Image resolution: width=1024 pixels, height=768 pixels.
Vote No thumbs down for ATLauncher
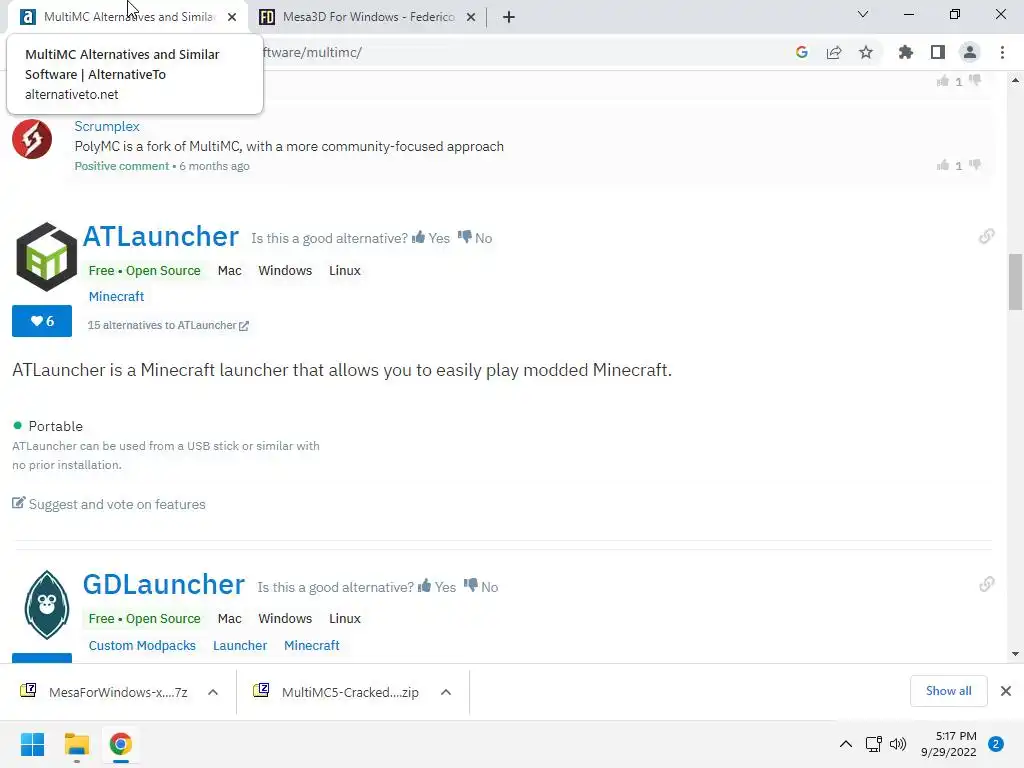[475, 238]
